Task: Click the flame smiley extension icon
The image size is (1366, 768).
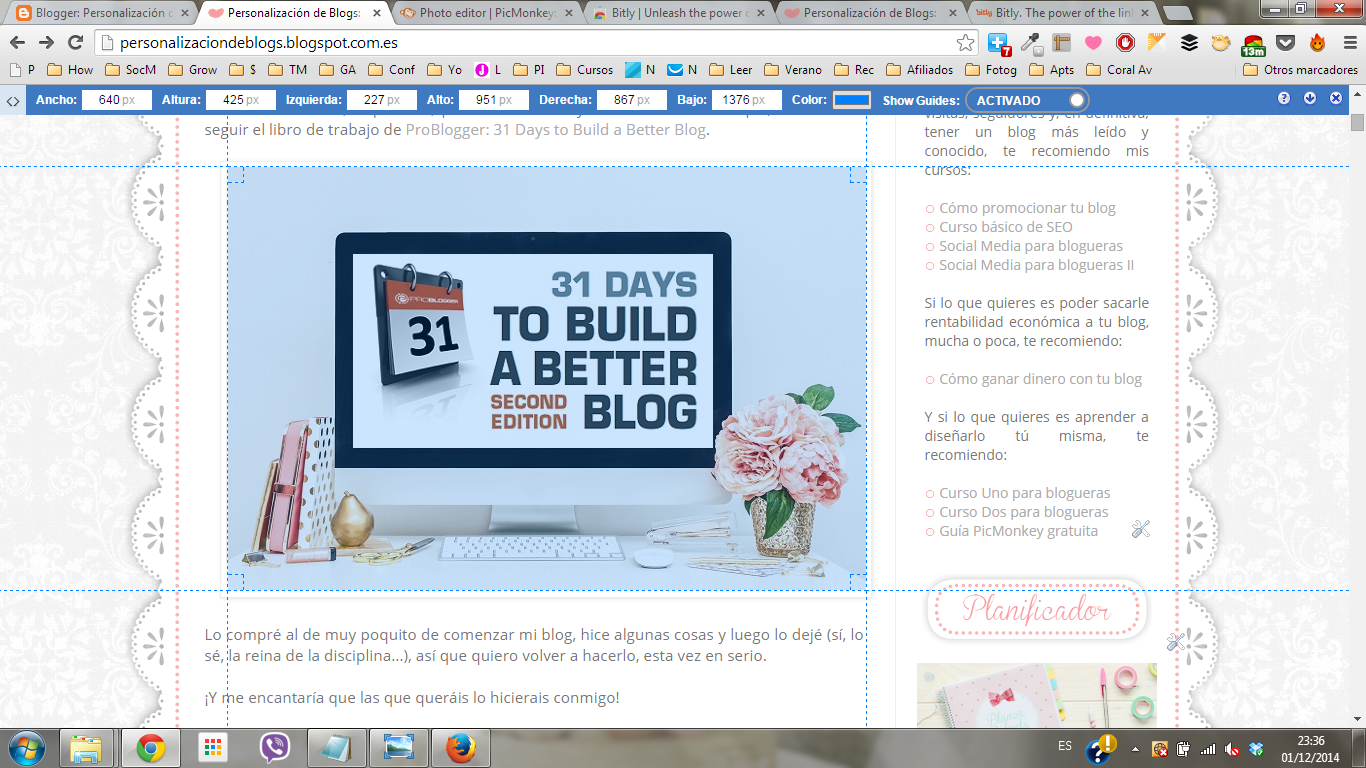Action: pyautogui.click(x=1317, y=43)
